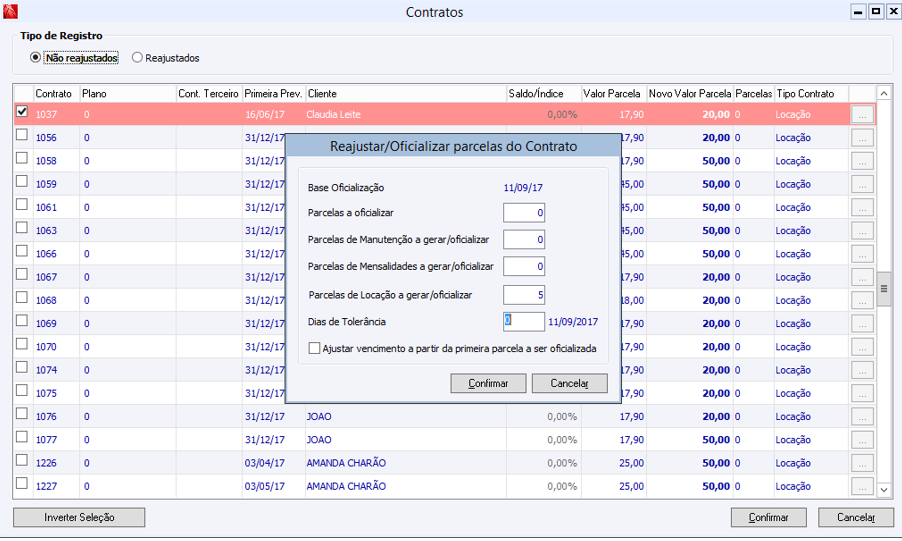Click the application icon in title bar
Screen dimensions: 902x541
(x=11, y=12)
